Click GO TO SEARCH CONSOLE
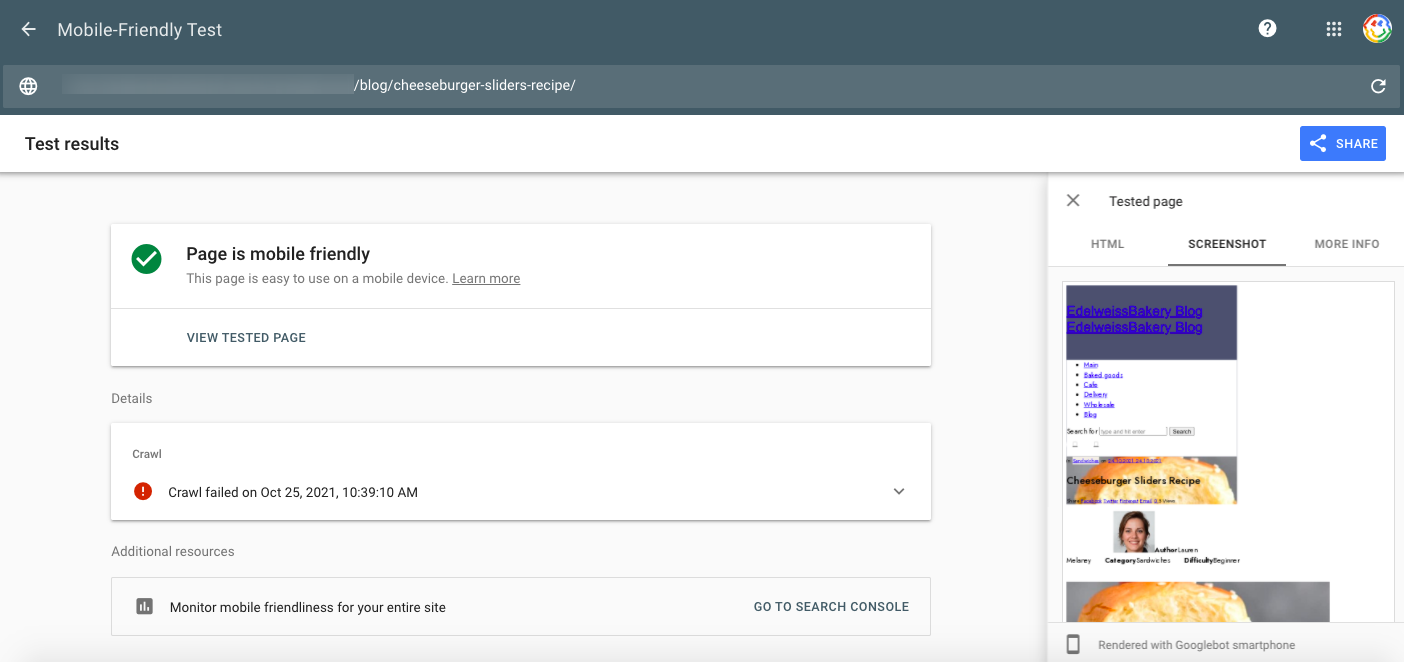 [831, 607]
